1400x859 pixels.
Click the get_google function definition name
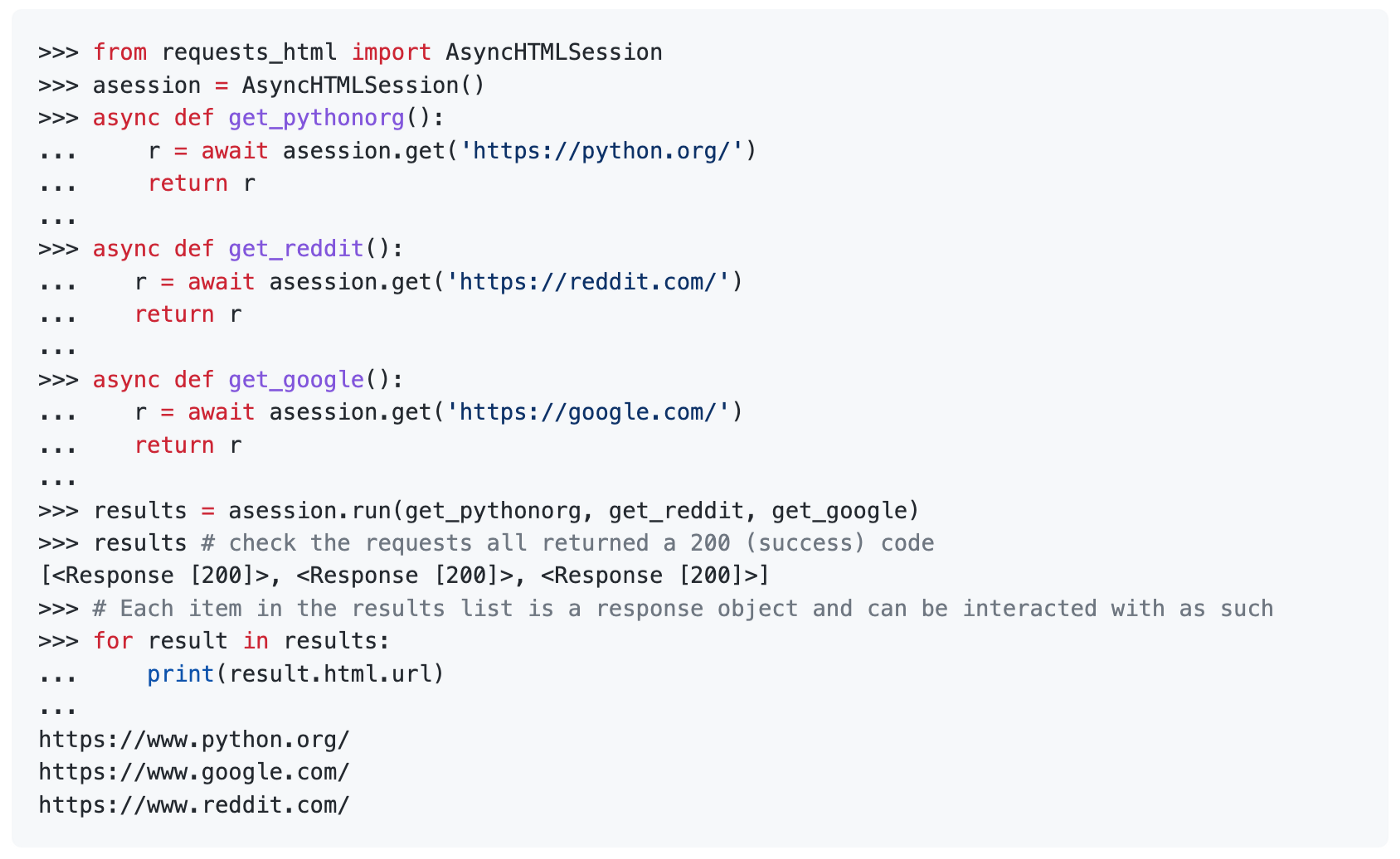tap(295, 380)
